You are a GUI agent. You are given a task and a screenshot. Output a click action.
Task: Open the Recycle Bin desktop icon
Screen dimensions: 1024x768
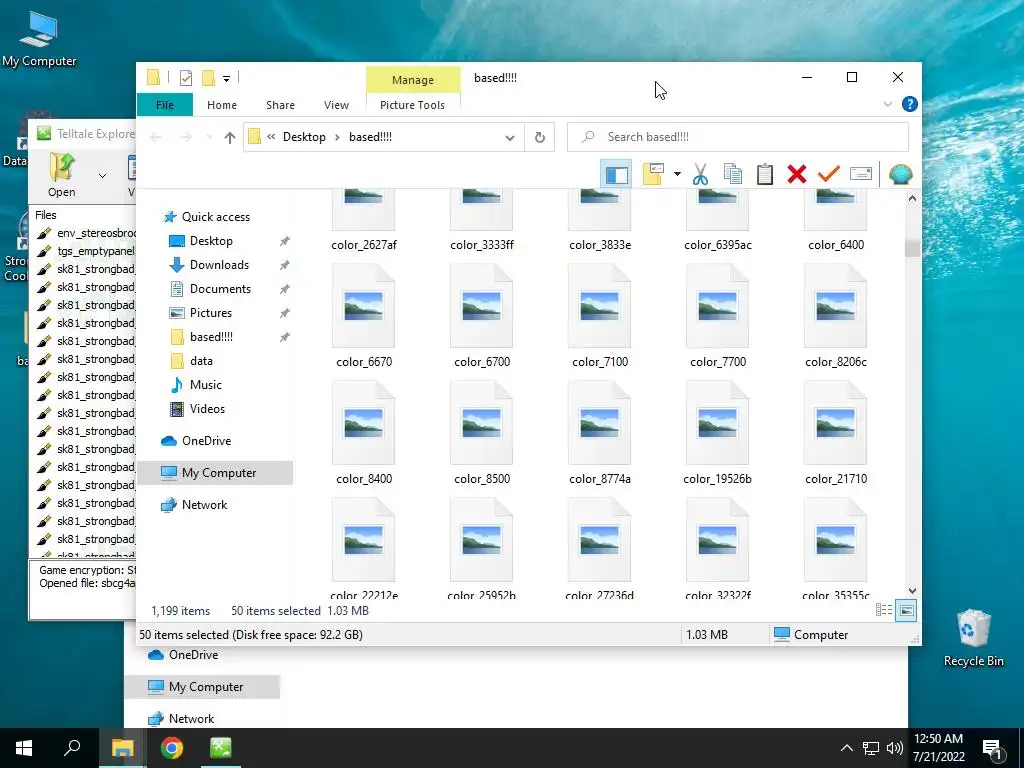[973, 639]
